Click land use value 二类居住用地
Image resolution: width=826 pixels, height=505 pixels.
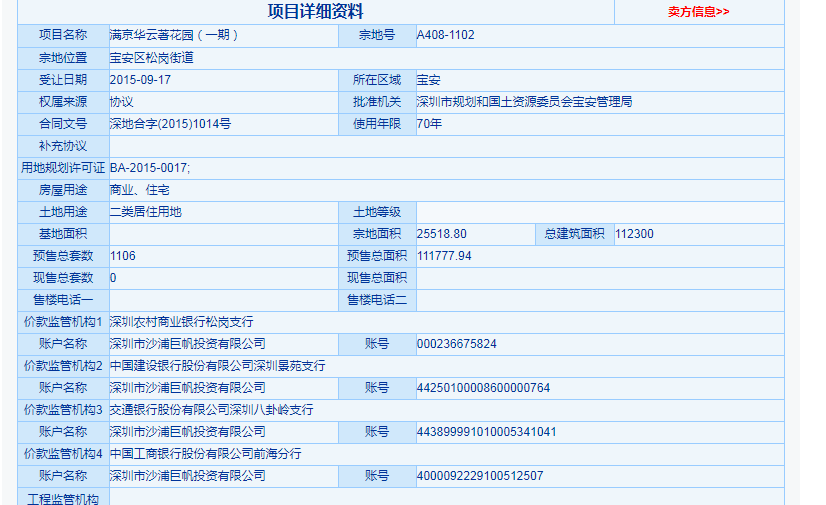146,212
